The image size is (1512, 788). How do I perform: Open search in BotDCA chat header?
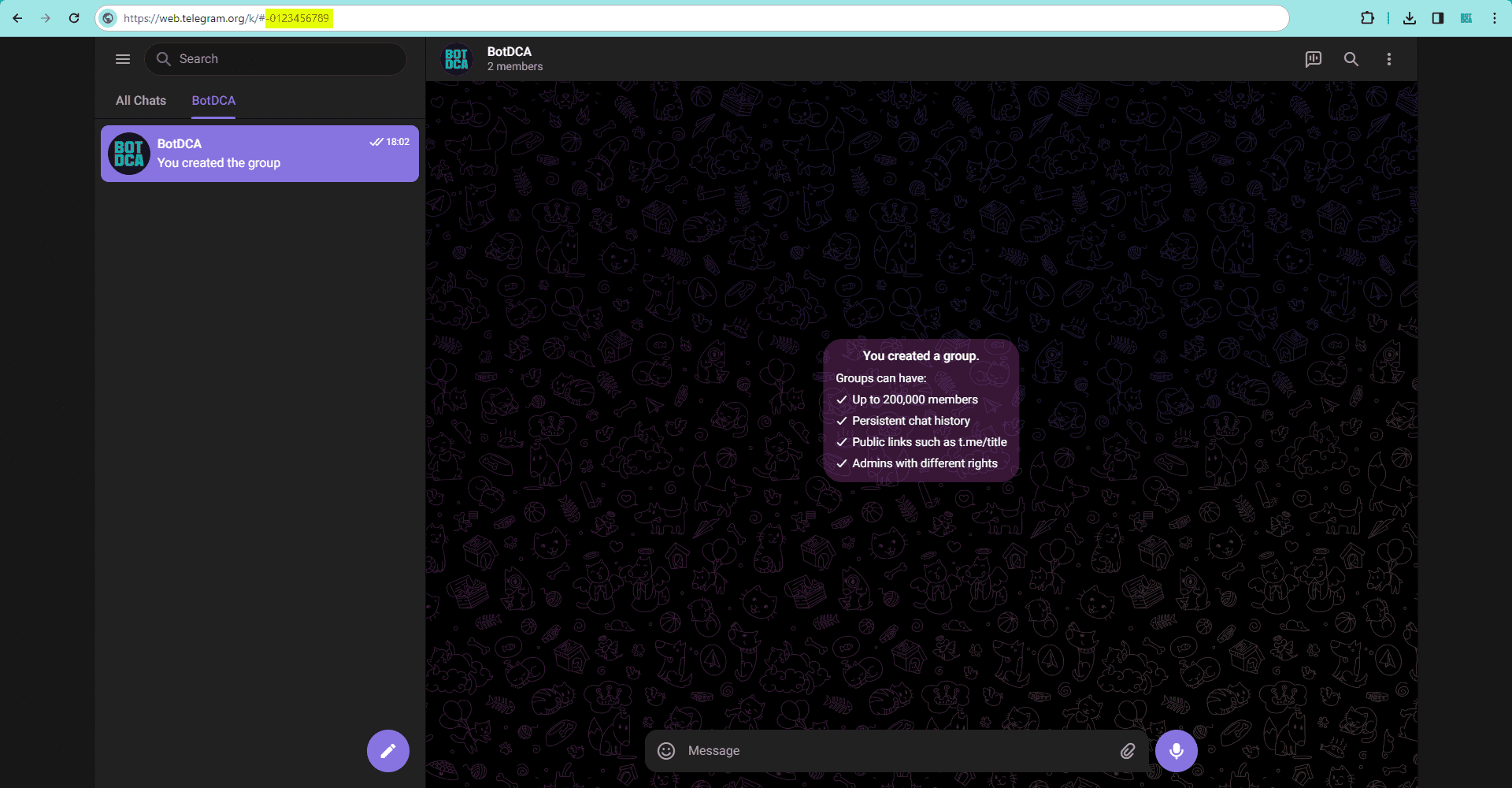point(1351,59)
